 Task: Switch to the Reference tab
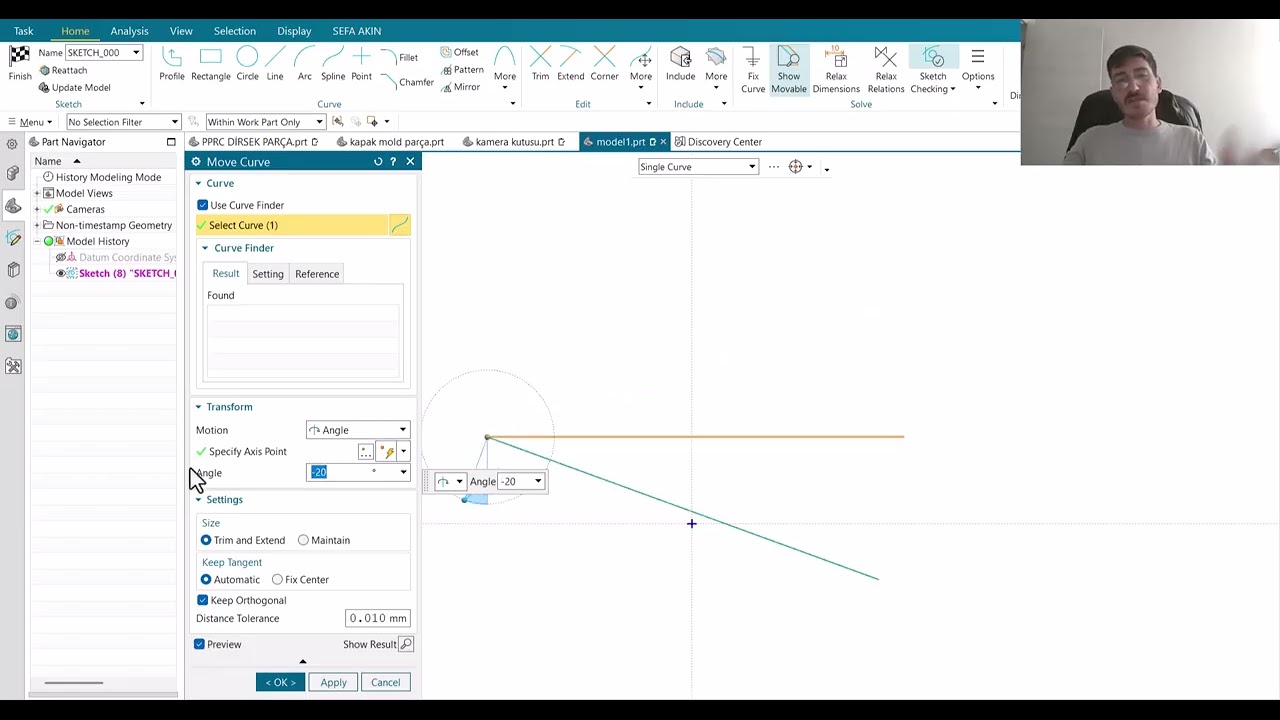pyautogui.click(x=317, y=274)
